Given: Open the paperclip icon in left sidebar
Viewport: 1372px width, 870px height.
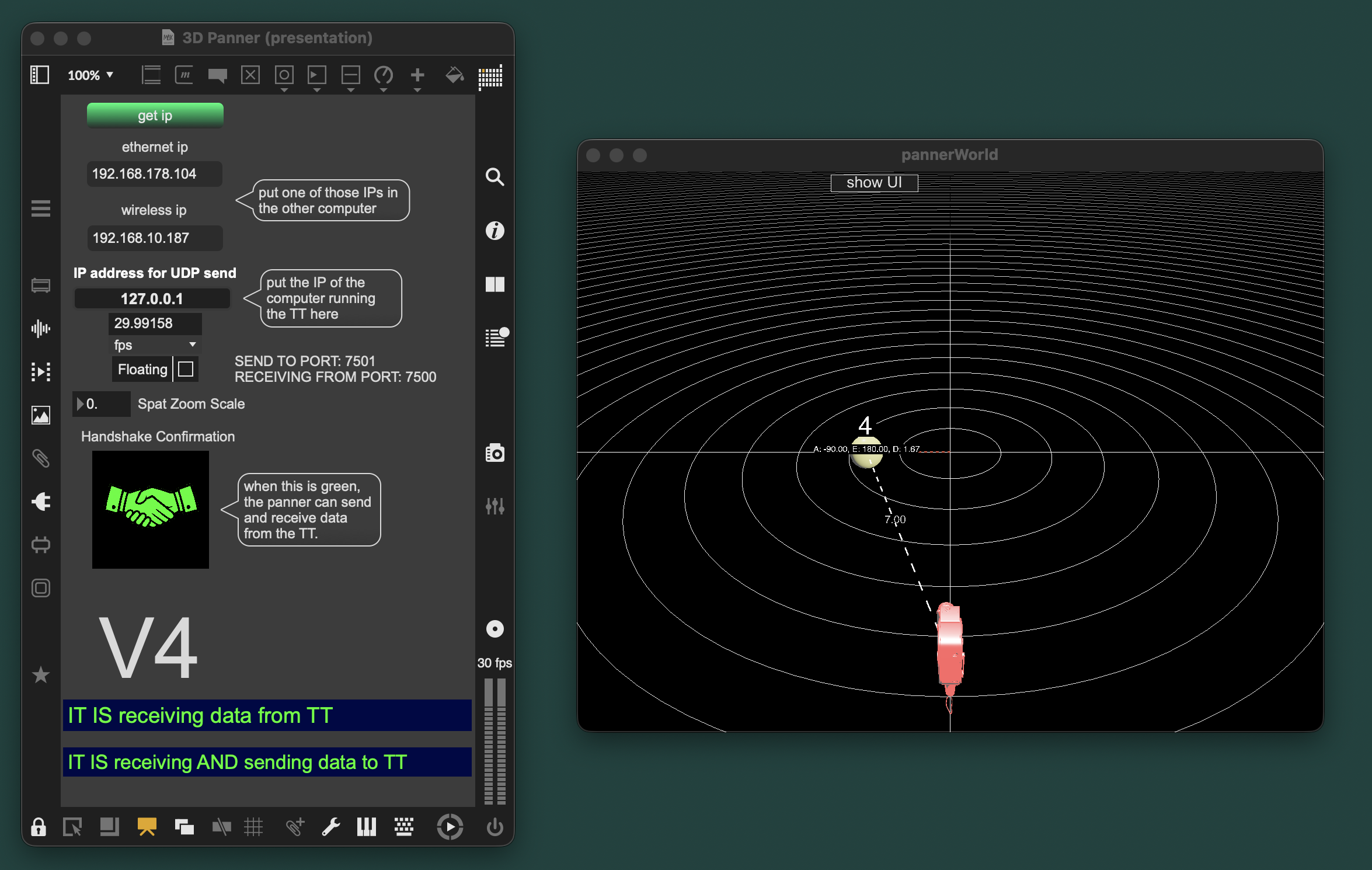Looking at the screenshot, I should (x=41, y=458).
